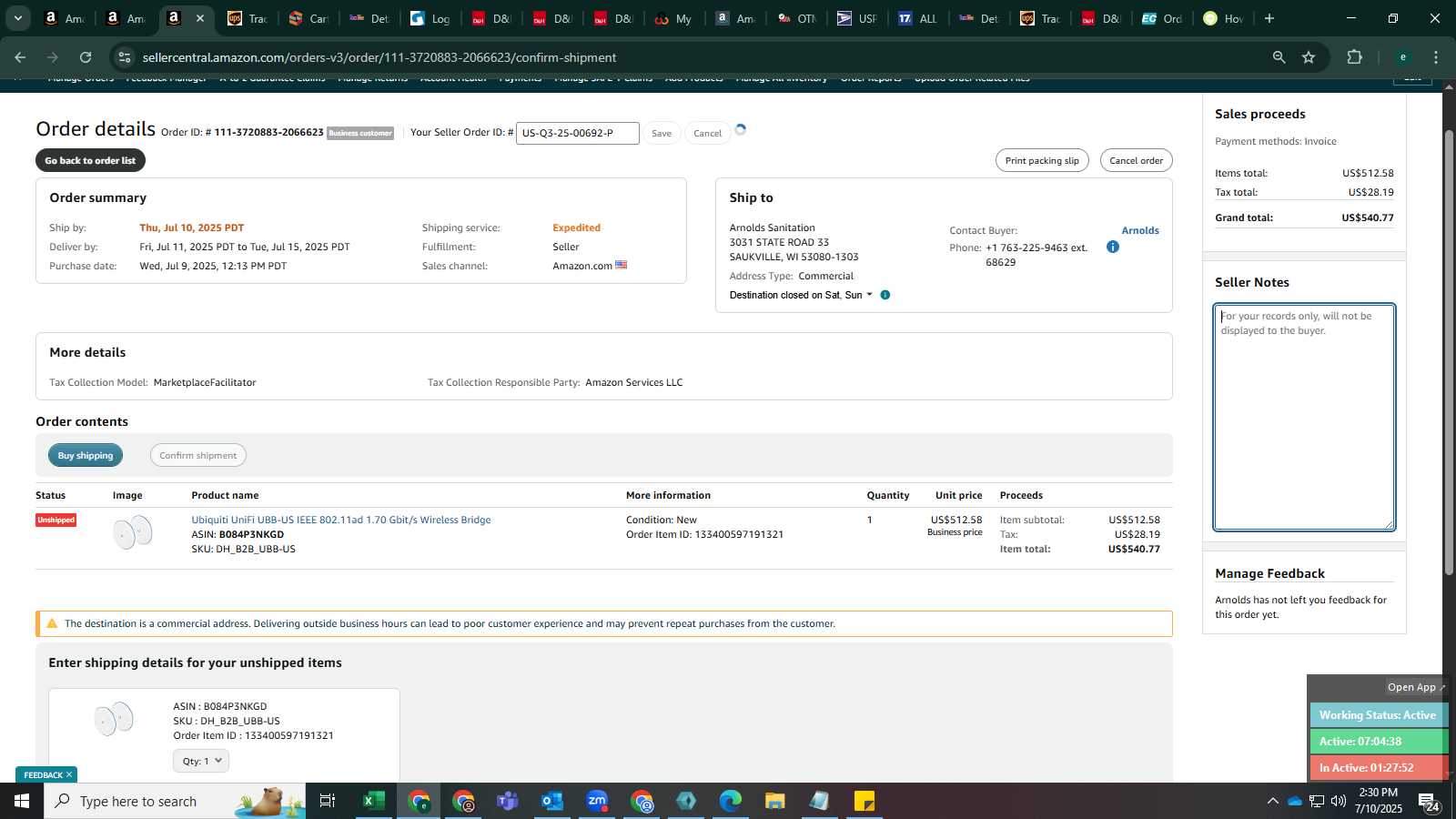Screen dimensions: 1456x819
Task: Switch to the Hov browser tab
Action: coord(1223,18)
